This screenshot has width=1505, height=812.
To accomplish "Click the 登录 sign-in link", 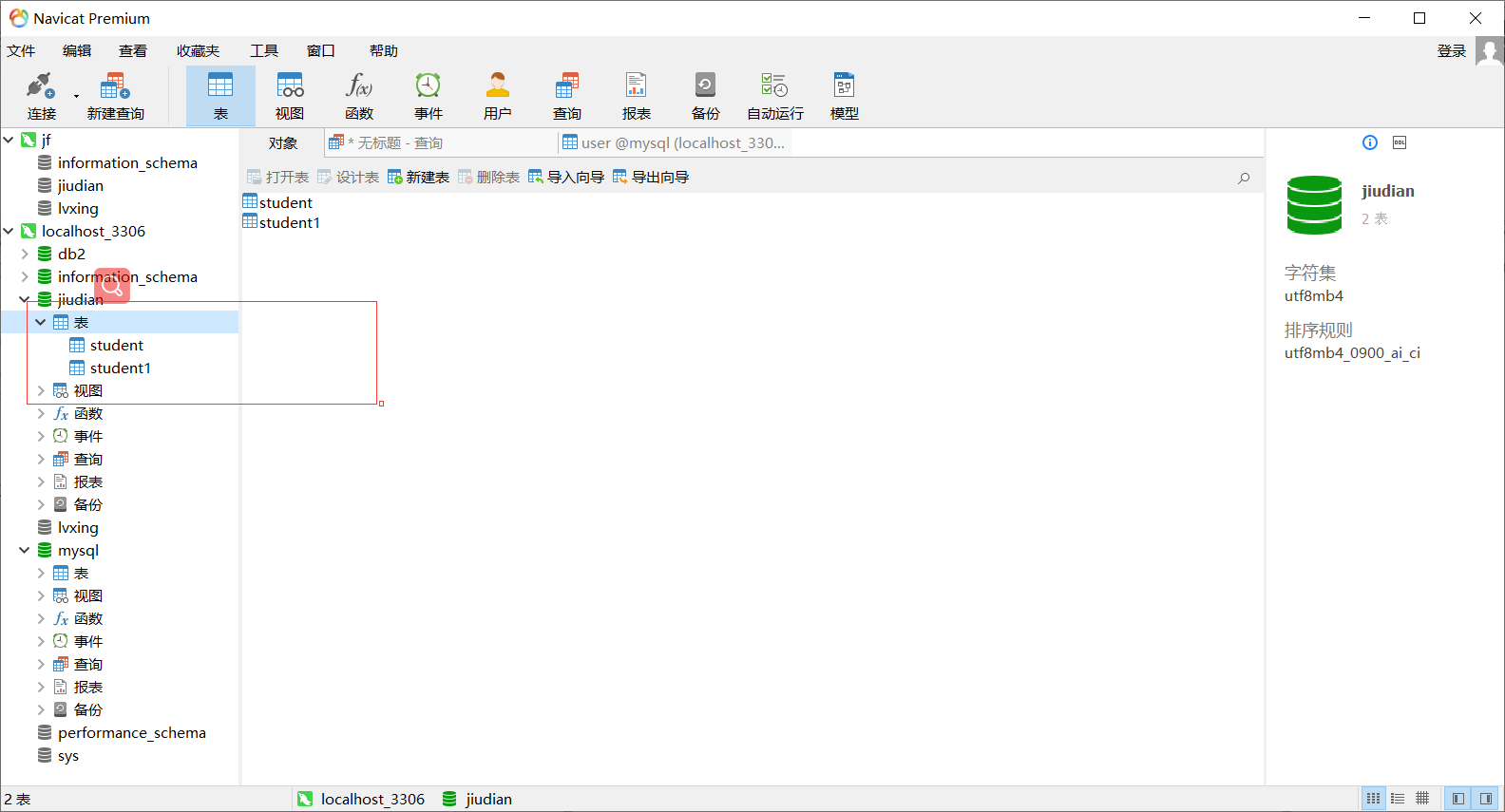I will coord(1452,51).
